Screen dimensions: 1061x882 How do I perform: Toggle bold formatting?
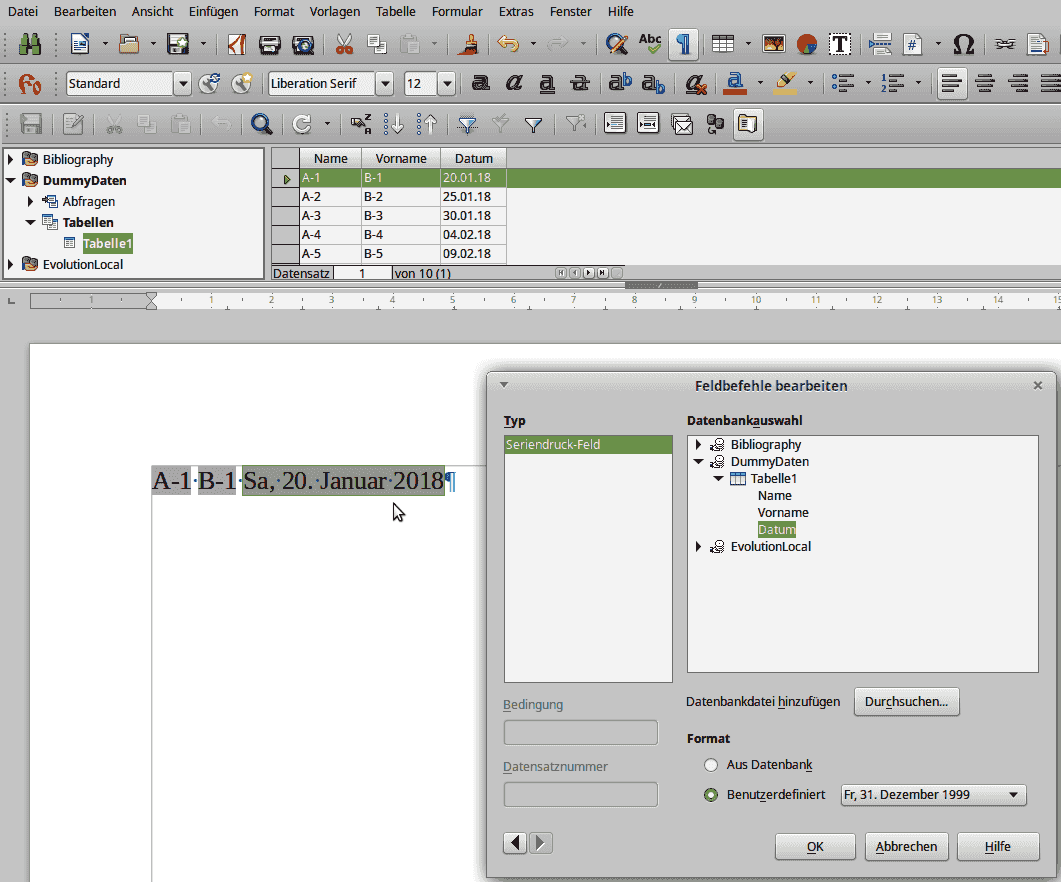point(480,84)
